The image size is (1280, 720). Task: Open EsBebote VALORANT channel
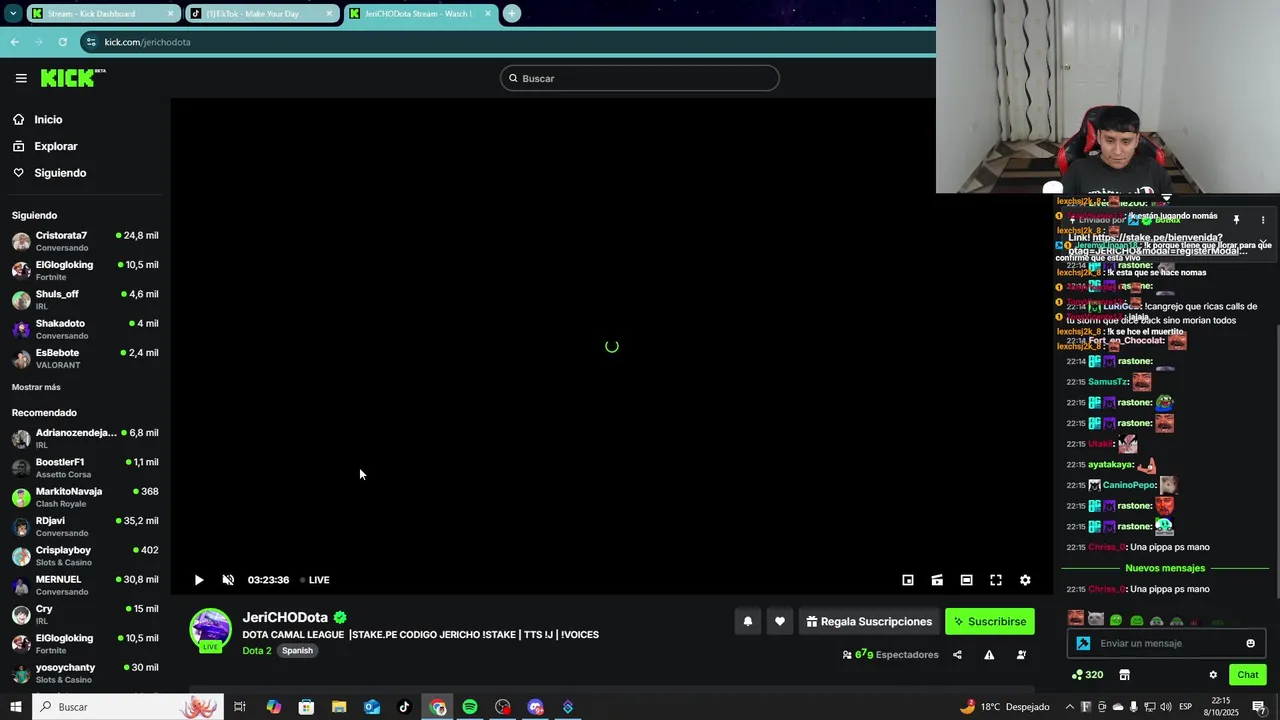(x=85, y=358)
